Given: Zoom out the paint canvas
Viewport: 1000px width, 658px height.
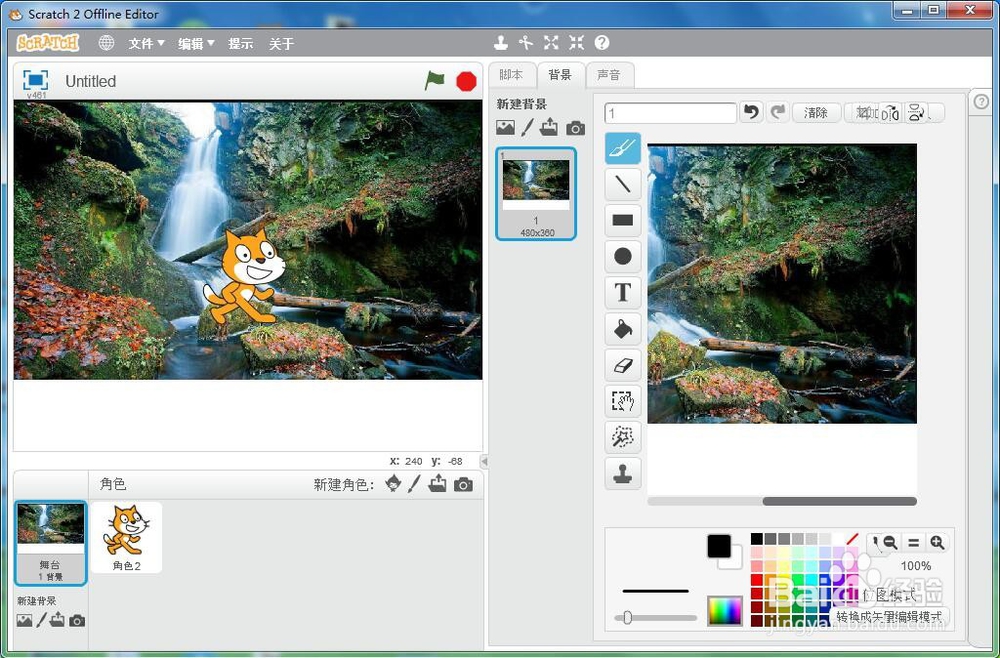Looking at the screenshot, I should pyautogui.click(x=891, y=543).
